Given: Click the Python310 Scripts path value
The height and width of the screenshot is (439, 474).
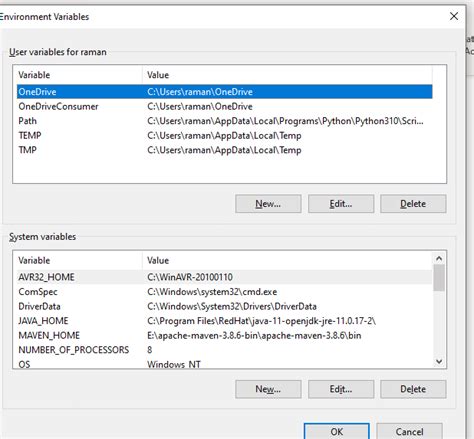Looking at the screenshot, I should pos(285,121).
